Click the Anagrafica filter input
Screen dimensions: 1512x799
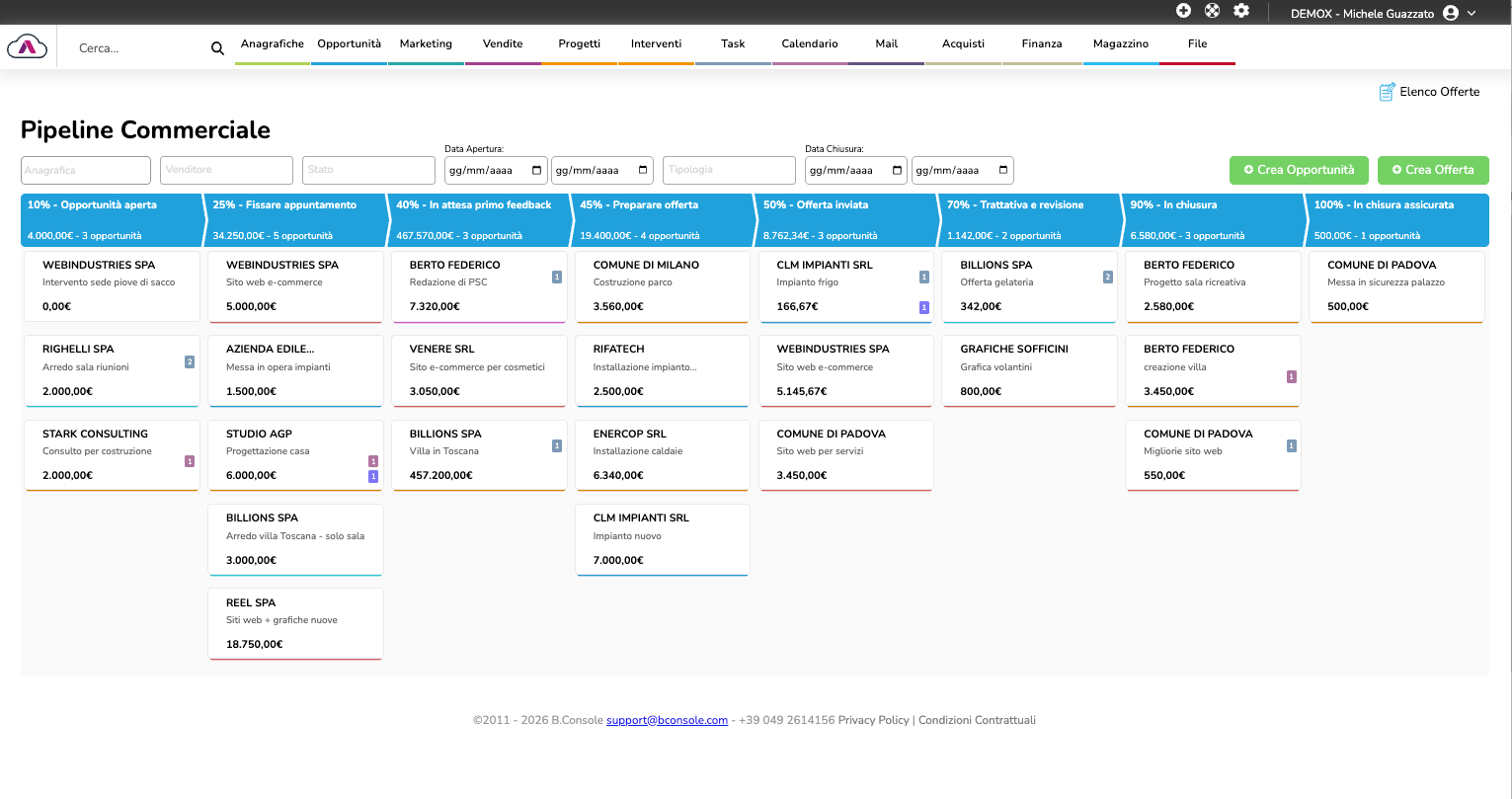(86, 170)
